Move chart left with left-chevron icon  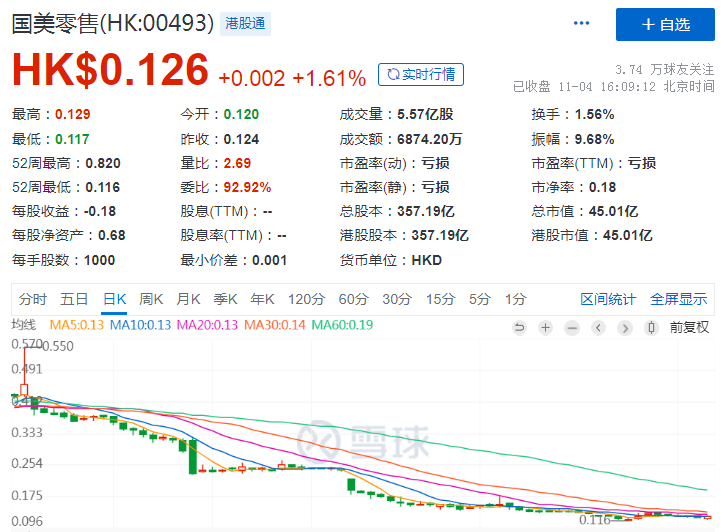point(599,328)
